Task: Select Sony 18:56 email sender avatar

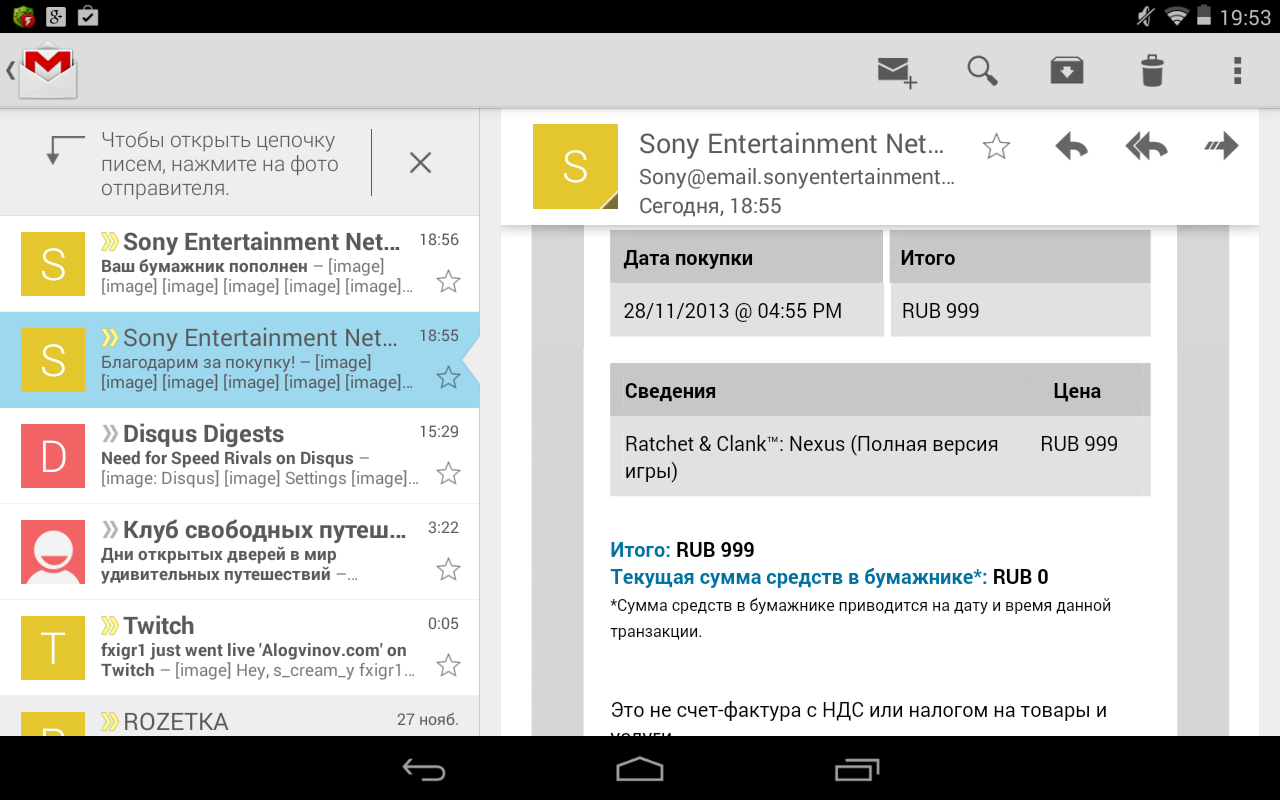Action: 53,265
